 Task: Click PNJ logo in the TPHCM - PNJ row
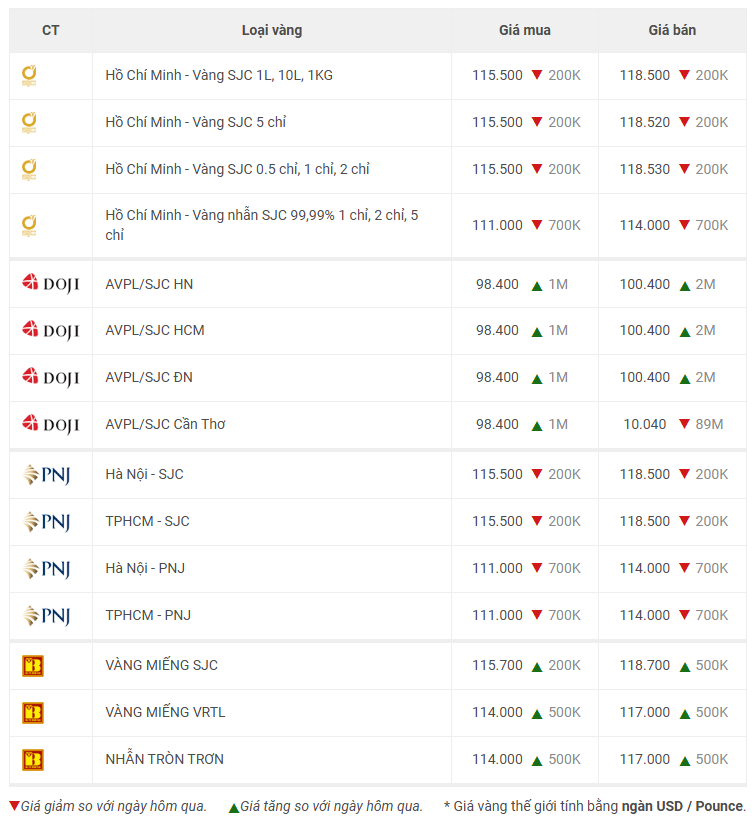(46, 616)
